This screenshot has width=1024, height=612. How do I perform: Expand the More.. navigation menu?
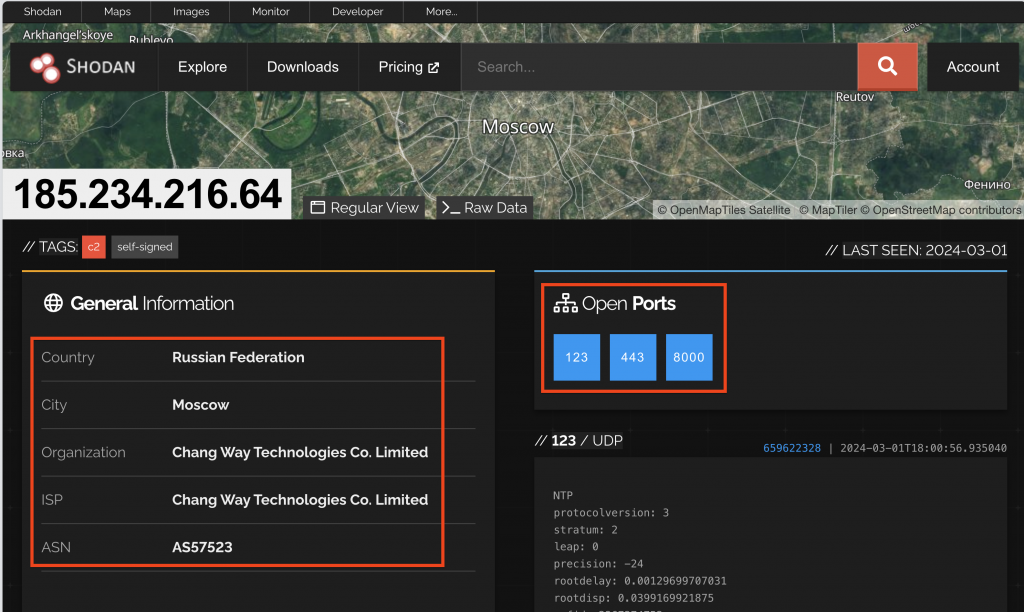(x=439, y=11)
